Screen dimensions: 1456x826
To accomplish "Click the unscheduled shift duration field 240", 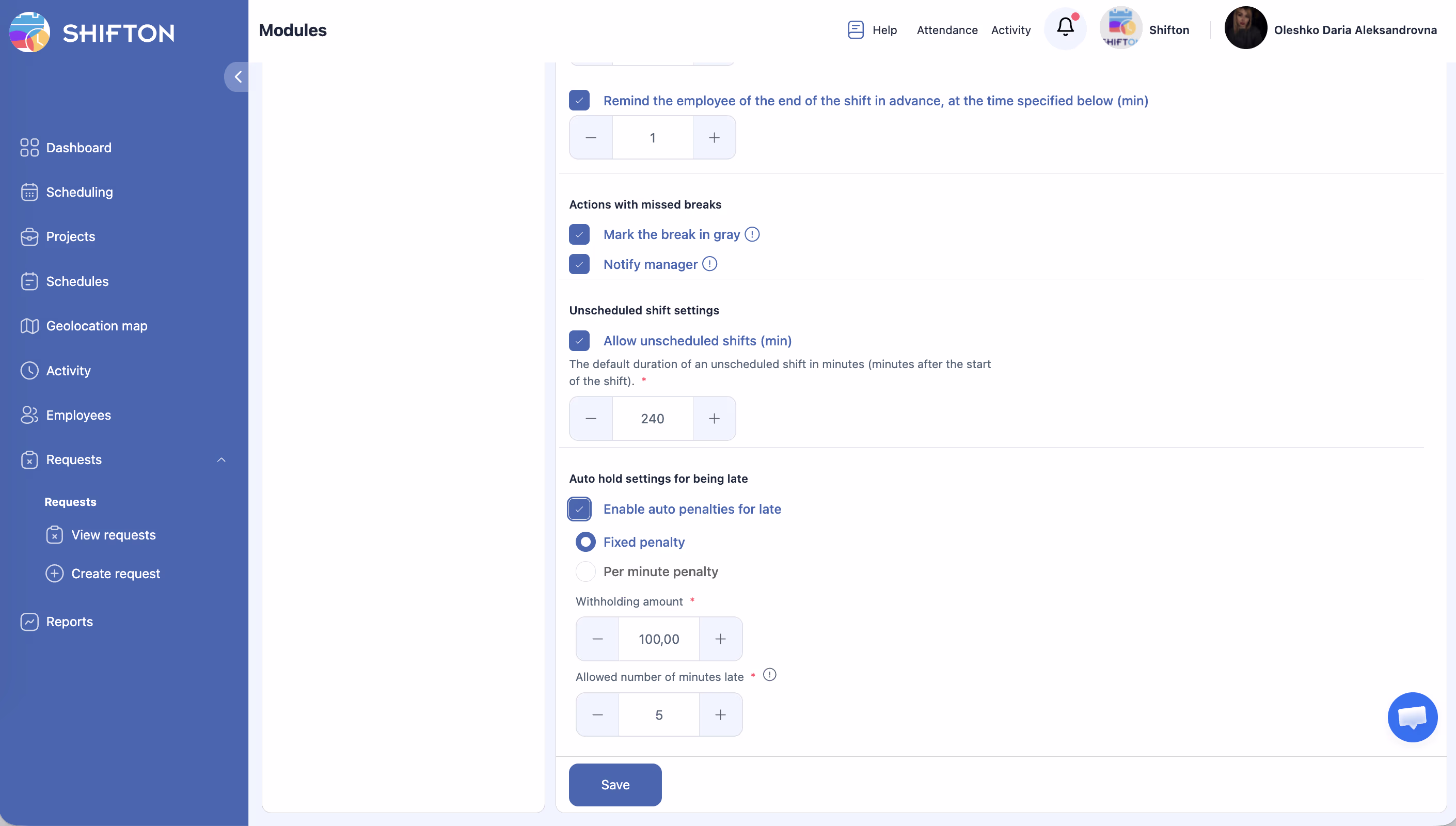I will [652, 419].
